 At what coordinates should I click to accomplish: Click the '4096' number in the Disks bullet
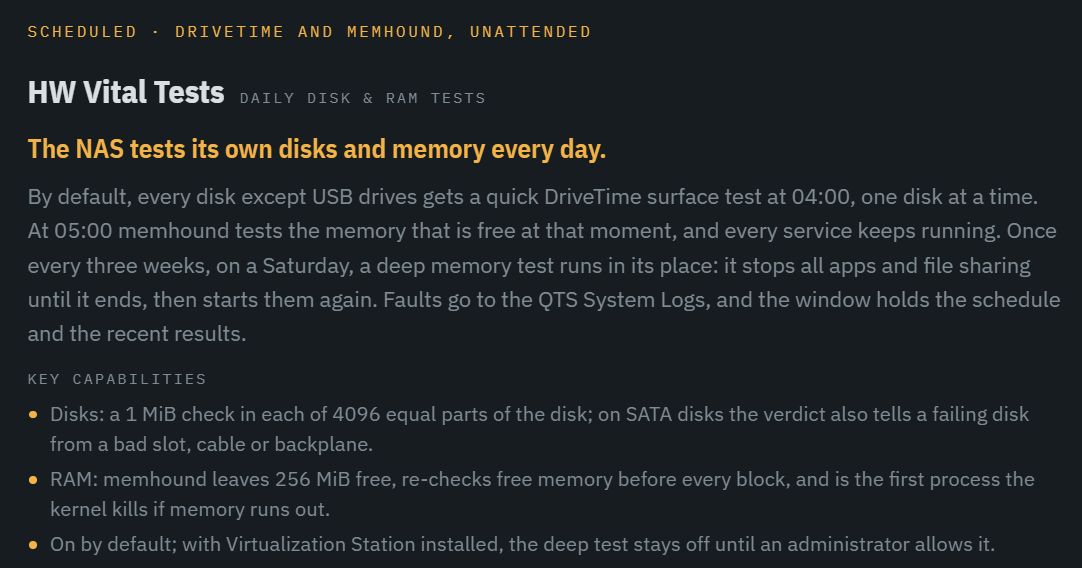tap(356, 414)
